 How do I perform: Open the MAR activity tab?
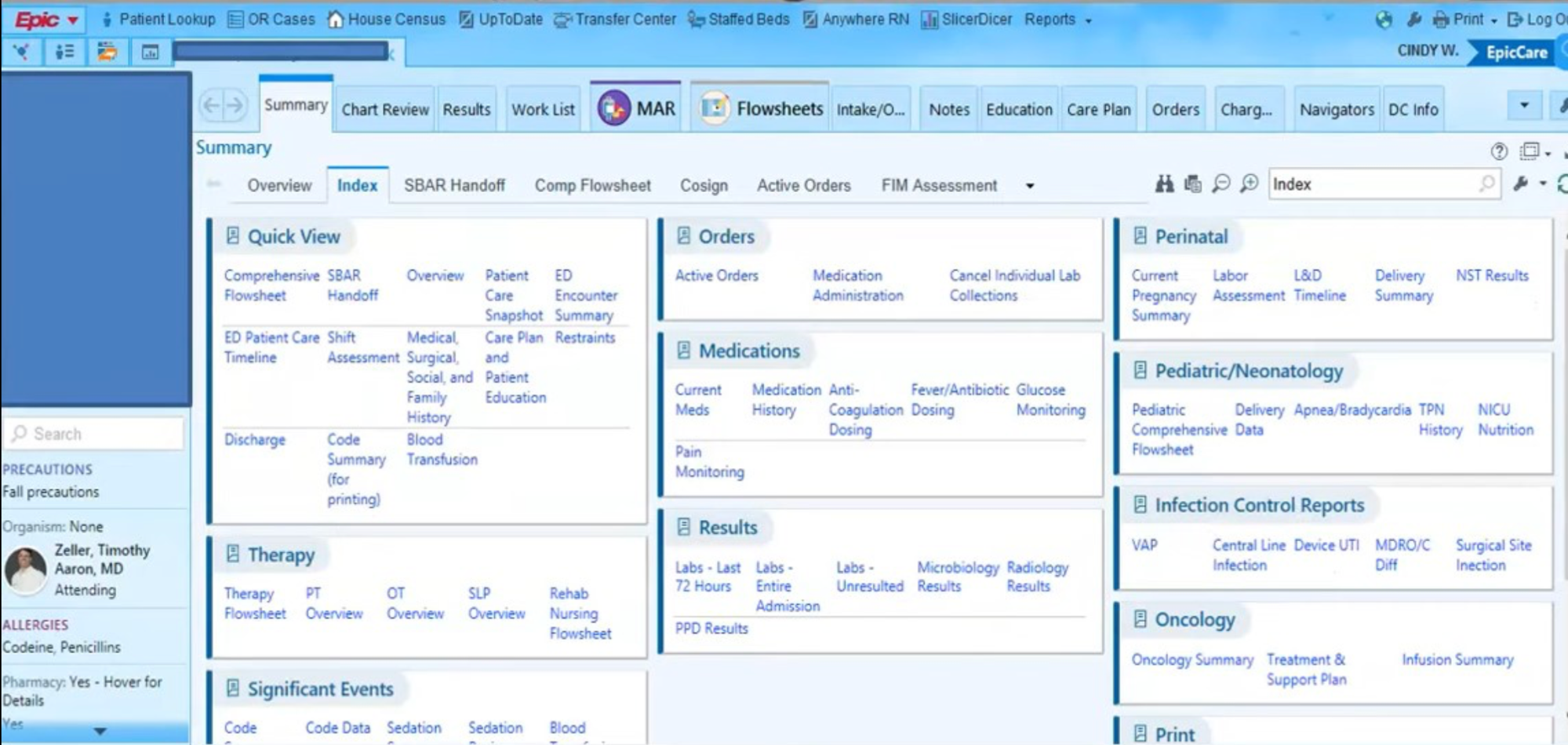(x=636, y=107)
